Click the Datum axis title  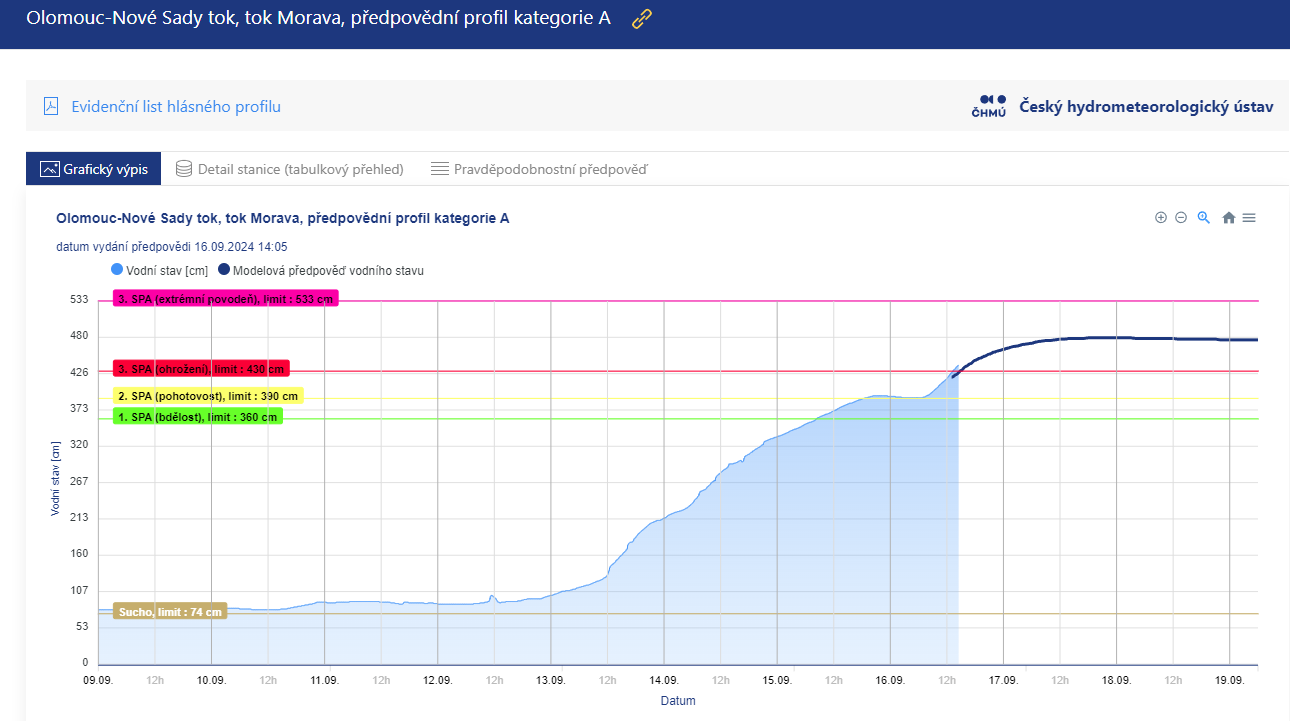[678, 701]
